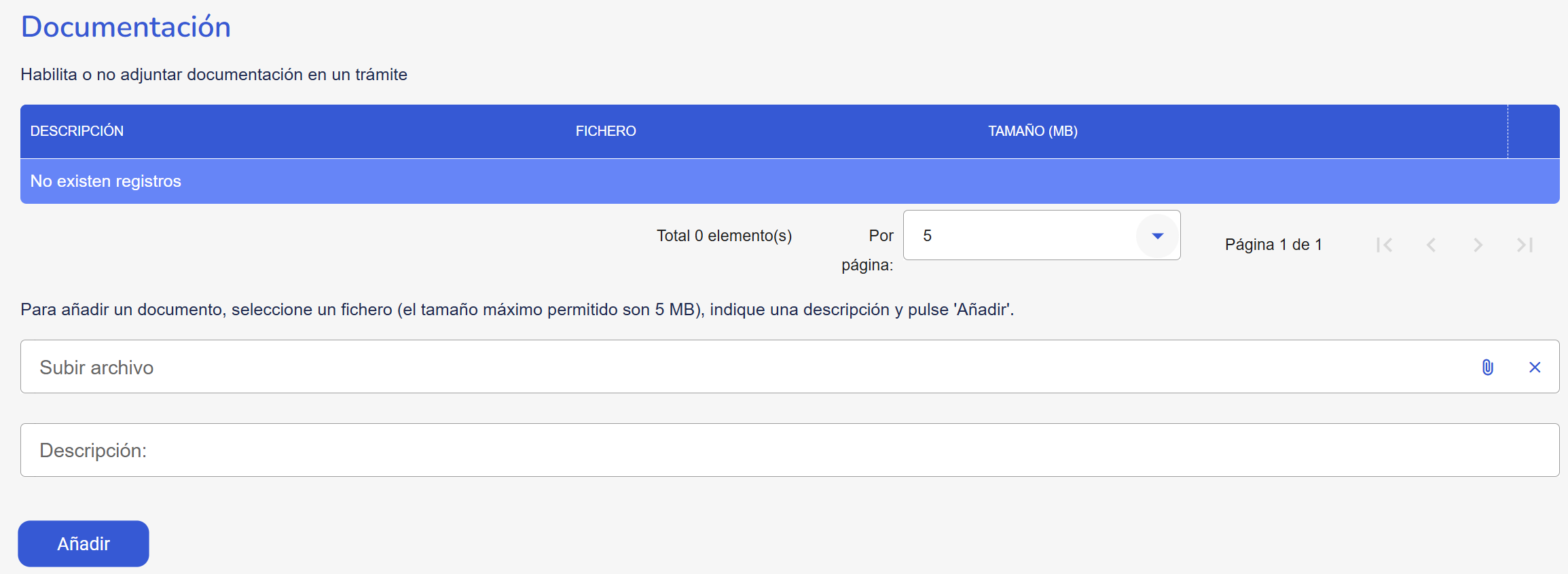Click the 'Total 0 elemento(s)' counter text

tap(724, 236)
